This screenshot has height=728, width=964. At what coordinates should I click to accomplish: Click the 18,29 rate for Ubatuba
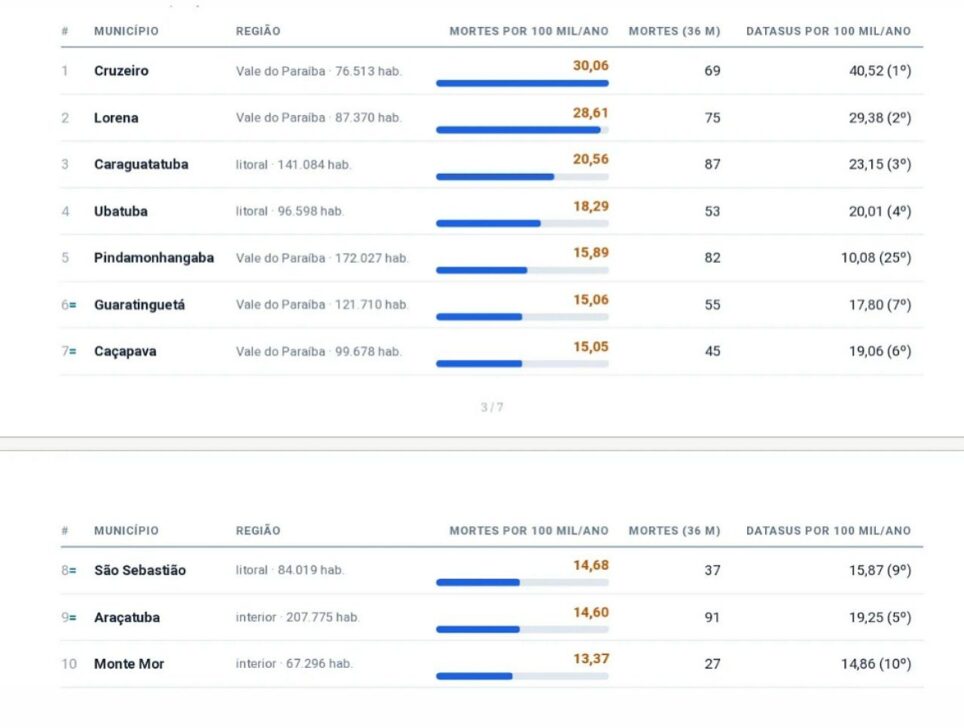click(590, 206)
